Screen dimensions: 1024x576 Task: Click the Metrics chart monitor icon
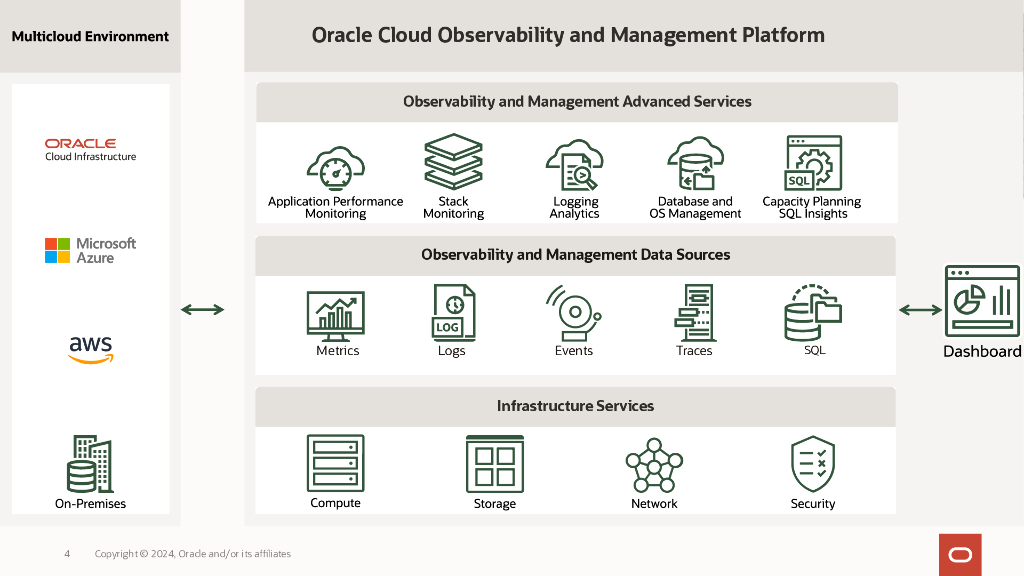pos(336,316)
